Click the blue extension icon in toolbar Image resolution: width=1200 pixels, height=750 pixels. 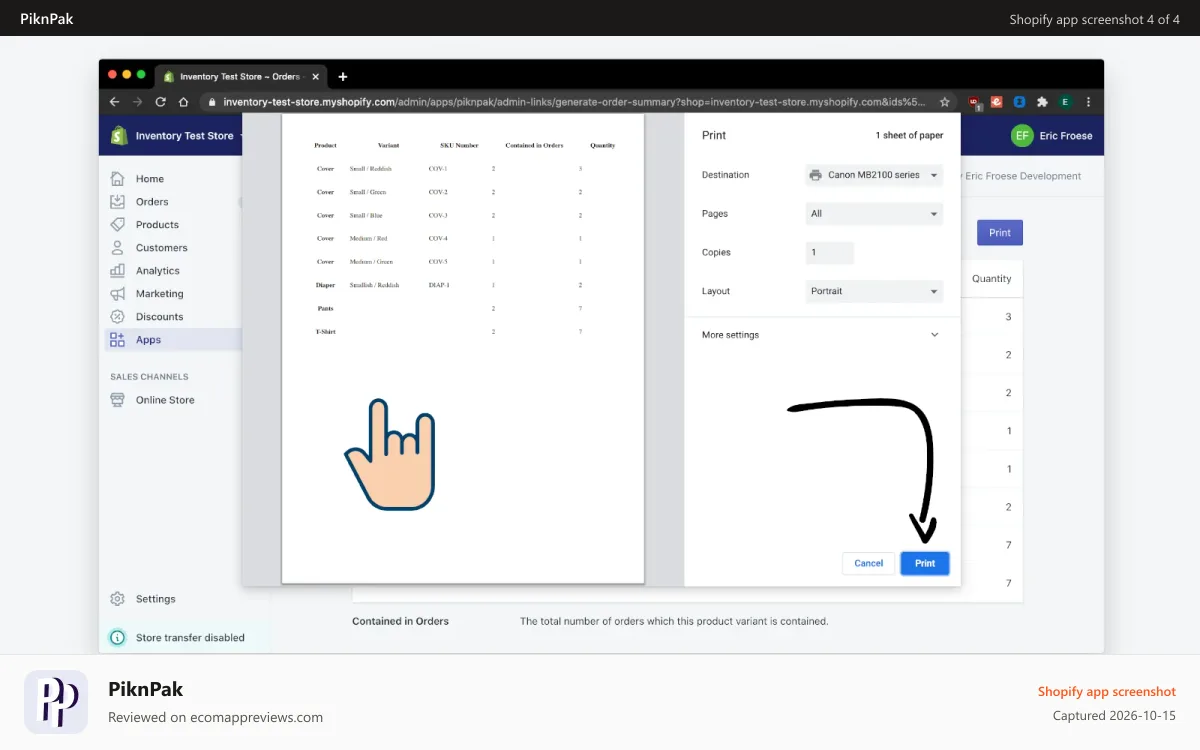click(1019, 102)
